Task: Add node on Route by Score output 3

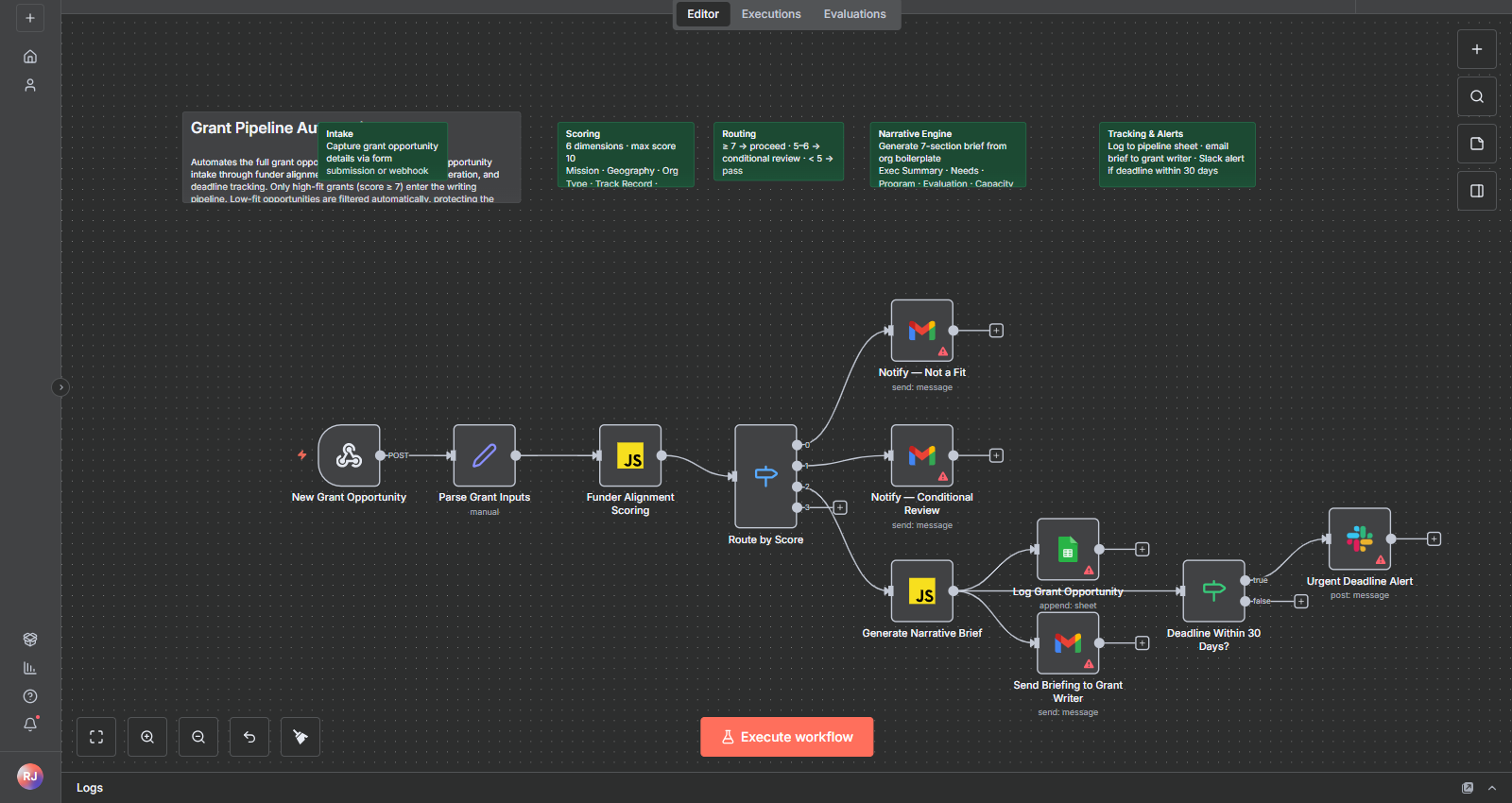Action: coord(840,507)
